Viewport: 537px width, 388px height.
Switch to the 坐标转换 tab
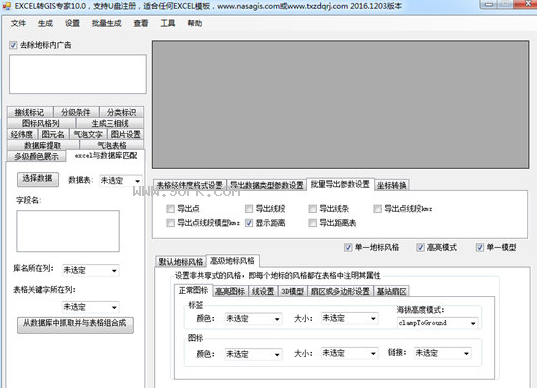392,185
